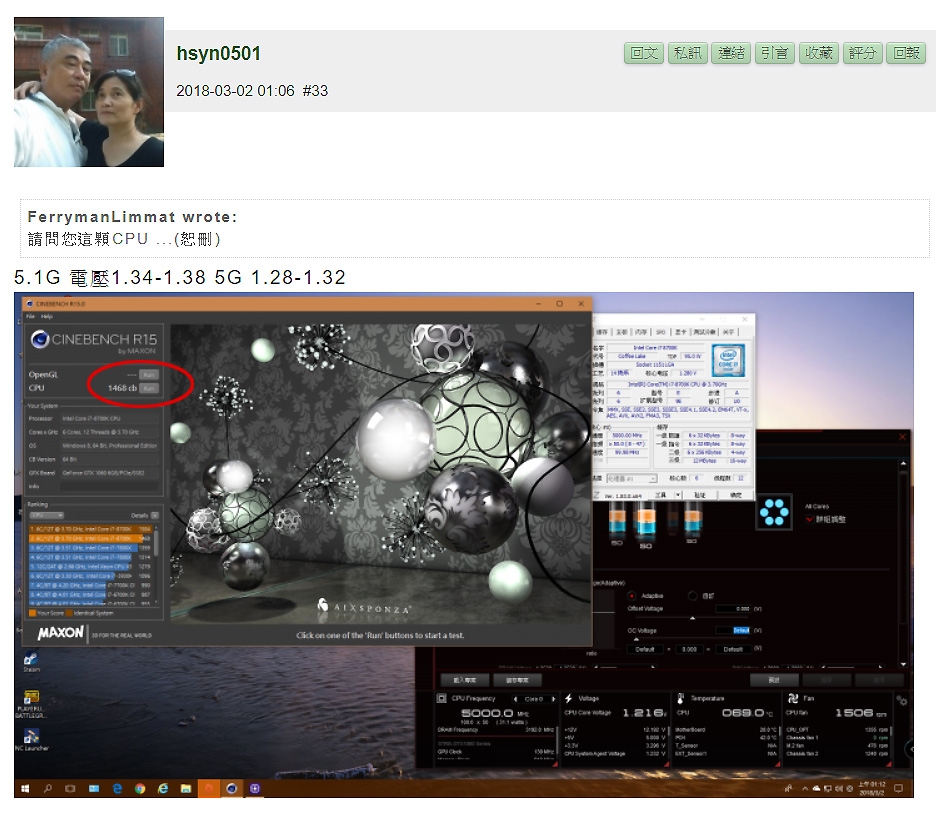Switch to CPU-Z 內存 memory tab
Image resolution: width=949 pixels, height=815 pixels.
641,332
